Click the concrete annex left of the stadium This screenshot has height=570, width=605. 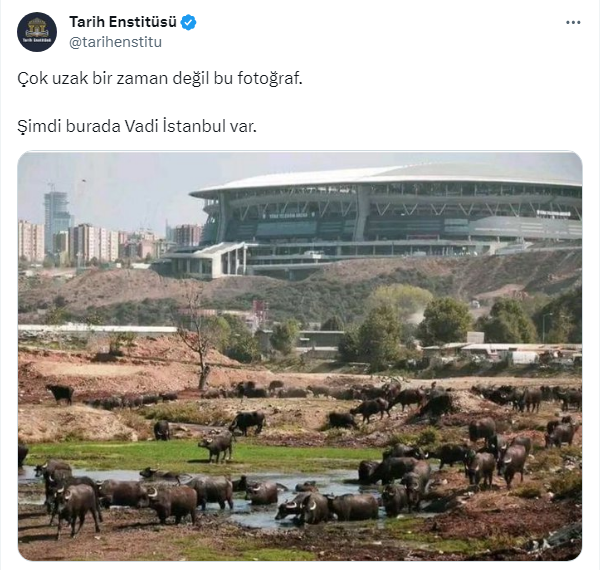(201, 260)
